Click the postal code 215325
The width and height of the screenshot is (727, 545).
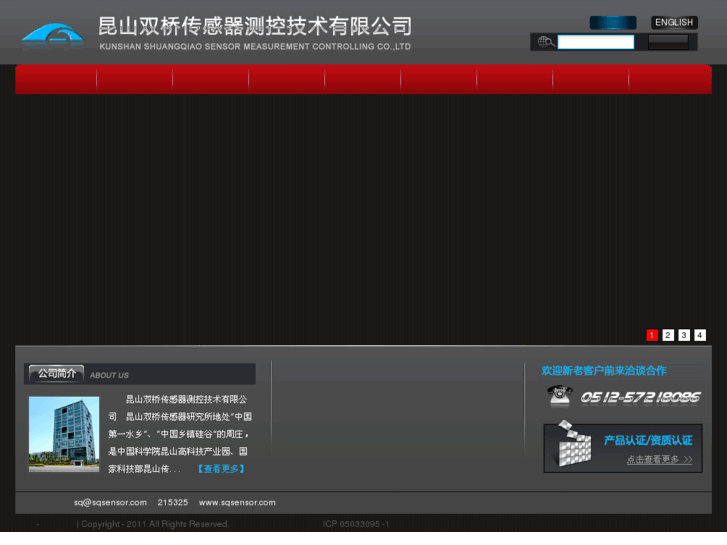172,502
